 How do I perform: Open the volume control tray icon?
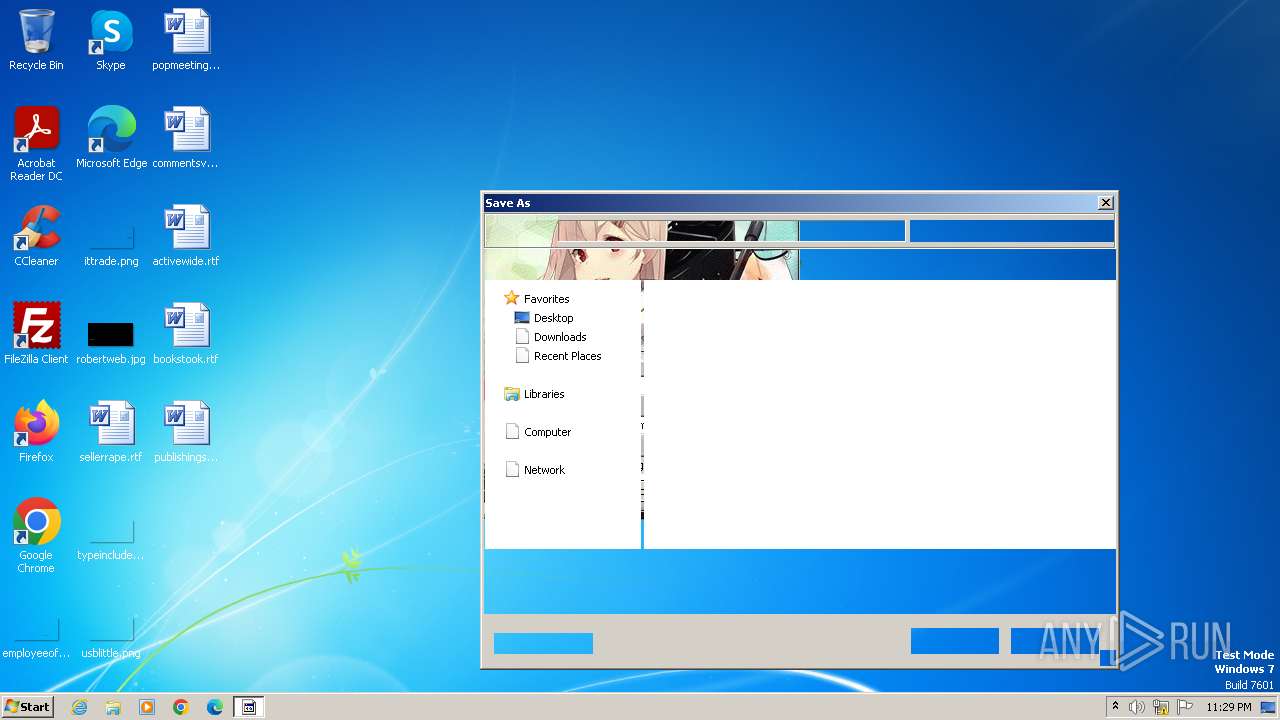click(1137, 707)
